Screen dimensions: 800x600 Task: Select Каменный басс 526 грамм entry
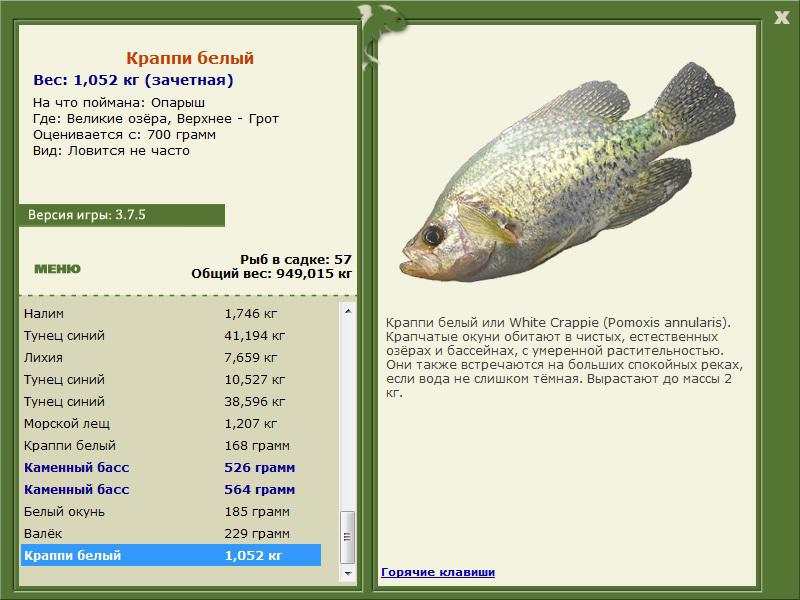pyautogui.click(x=170, y=468)
